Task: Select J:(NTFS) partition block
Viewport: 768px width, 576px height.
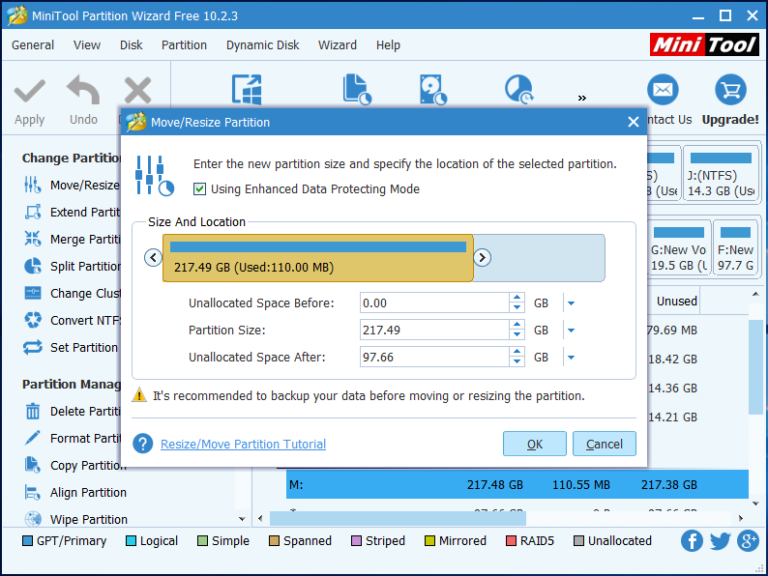Action: [721, 173]
